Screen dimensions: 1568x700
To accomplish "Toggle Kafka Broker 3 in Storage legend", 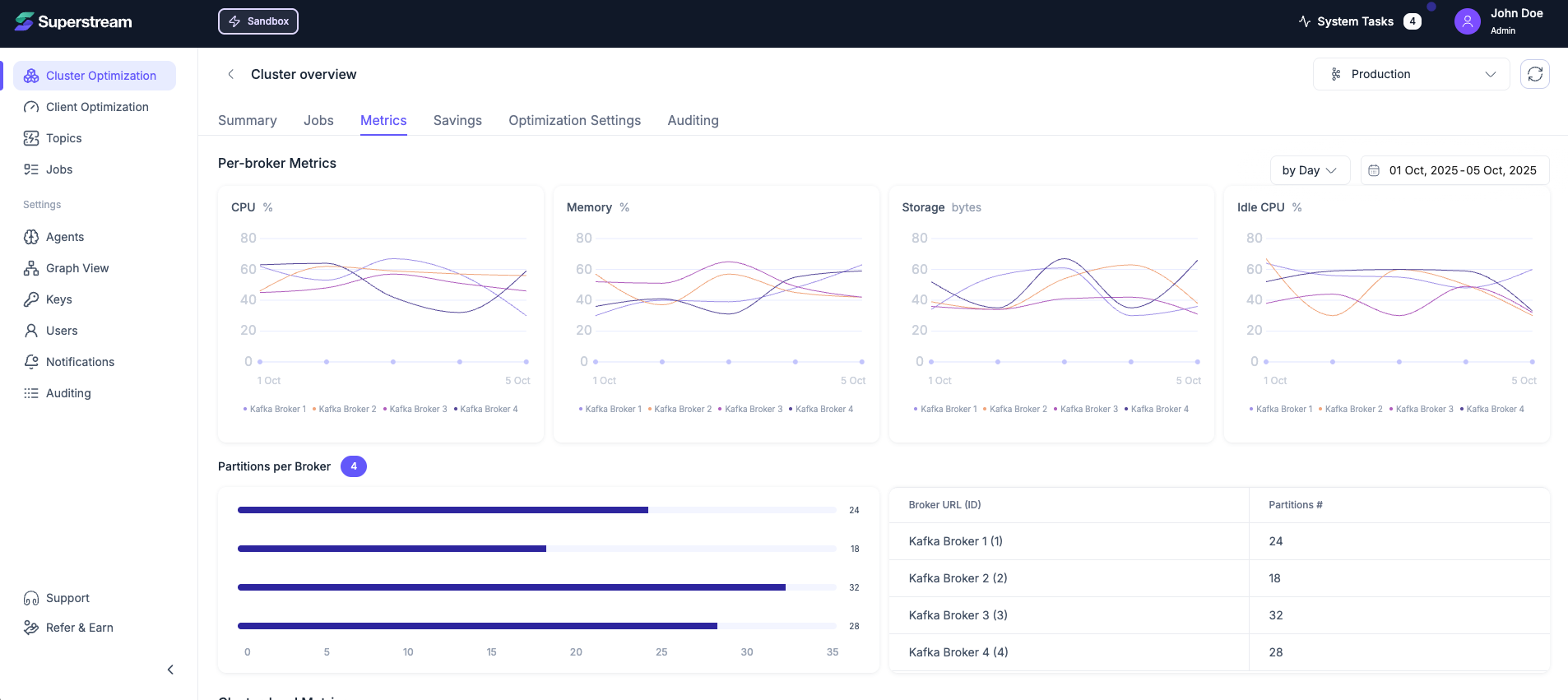I will click(1086, 409).
